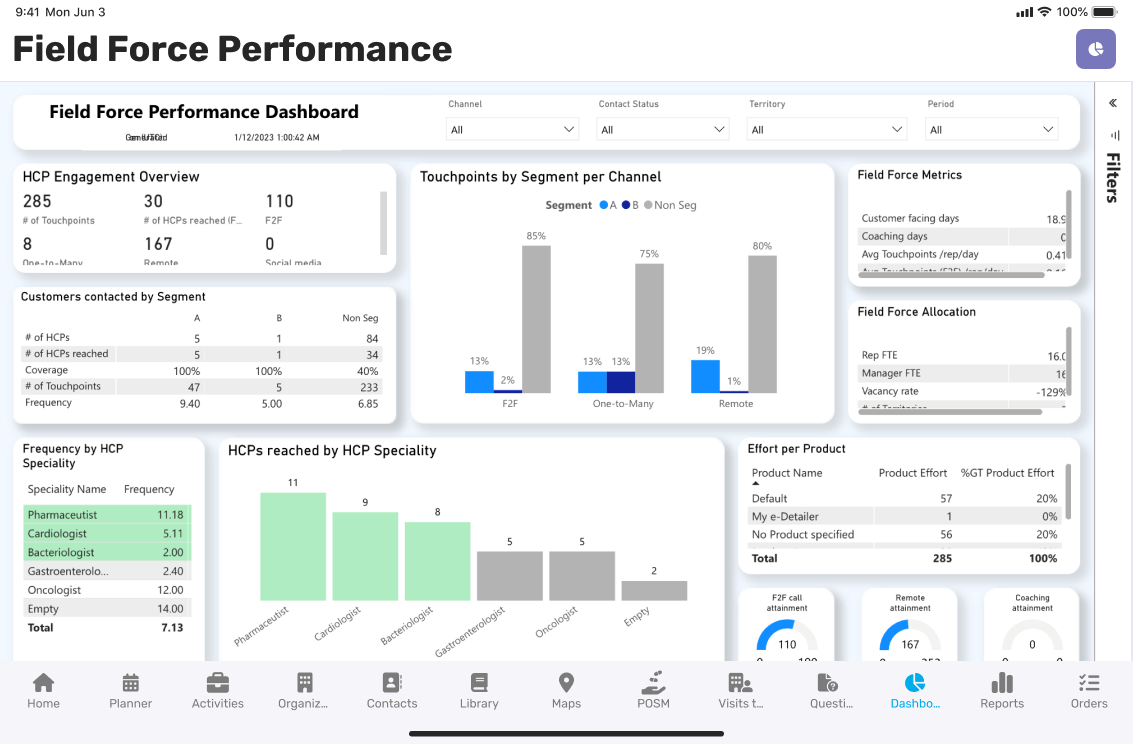The image size is (1133, 744).
Task: Open the Reports bar chart icon
Action: [x=1001, y=682]
